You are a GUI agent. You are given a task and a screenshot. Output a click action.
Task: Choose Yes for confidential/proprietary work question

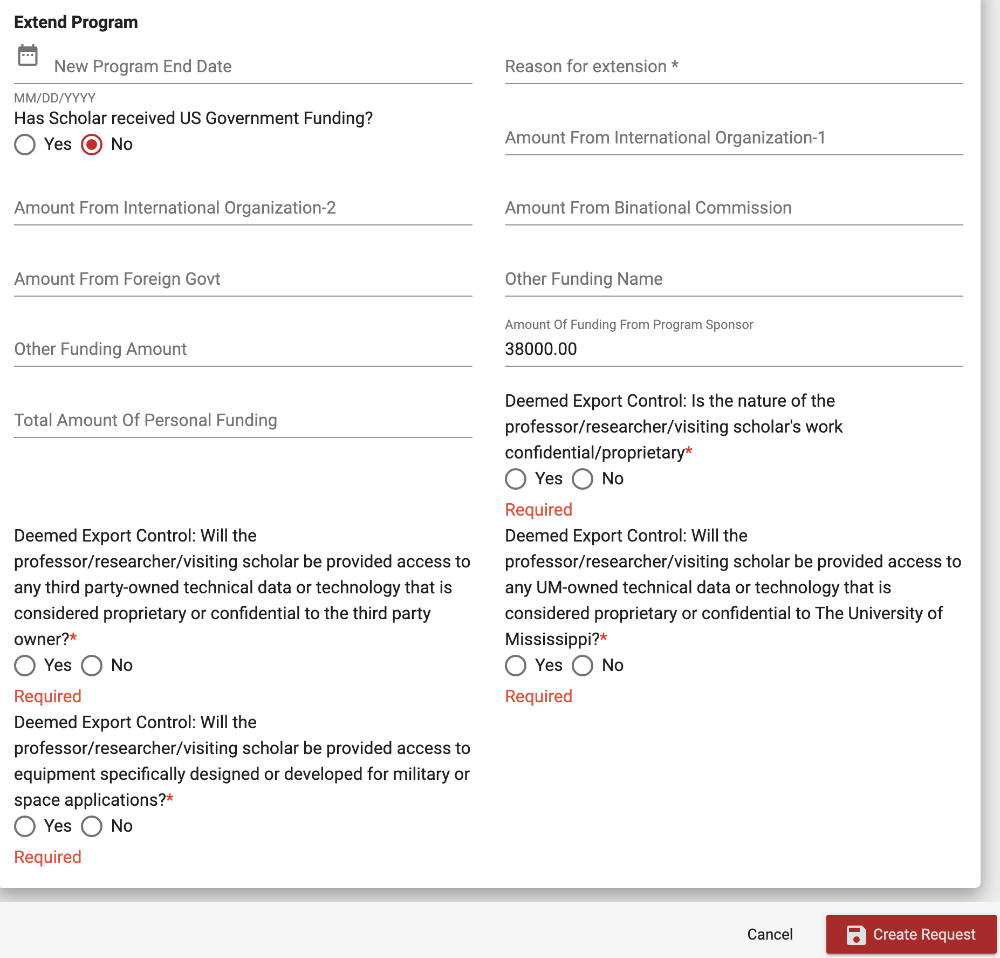(x=516, y=479)
